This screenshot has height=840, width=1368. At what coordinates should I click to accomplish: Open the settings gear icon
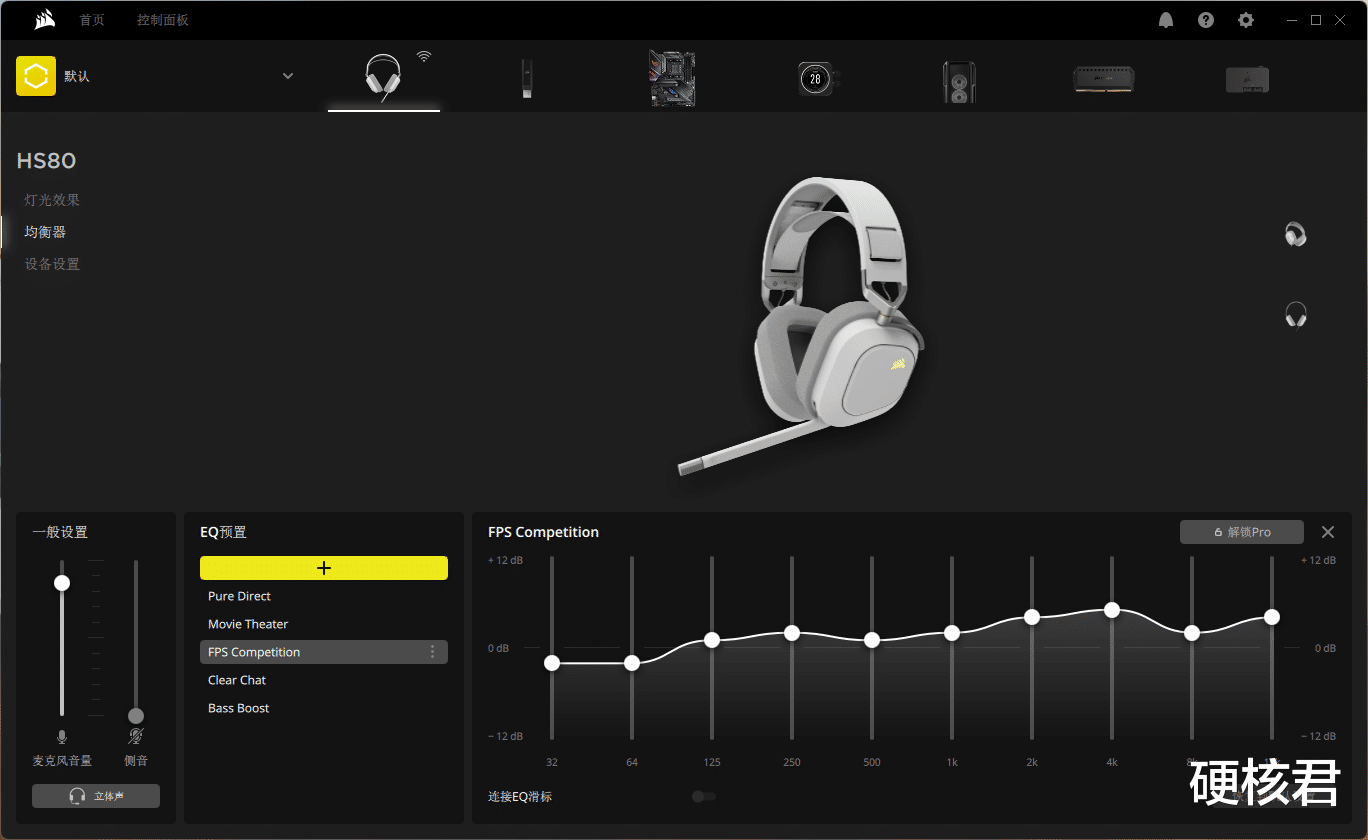coord(1246,20)
